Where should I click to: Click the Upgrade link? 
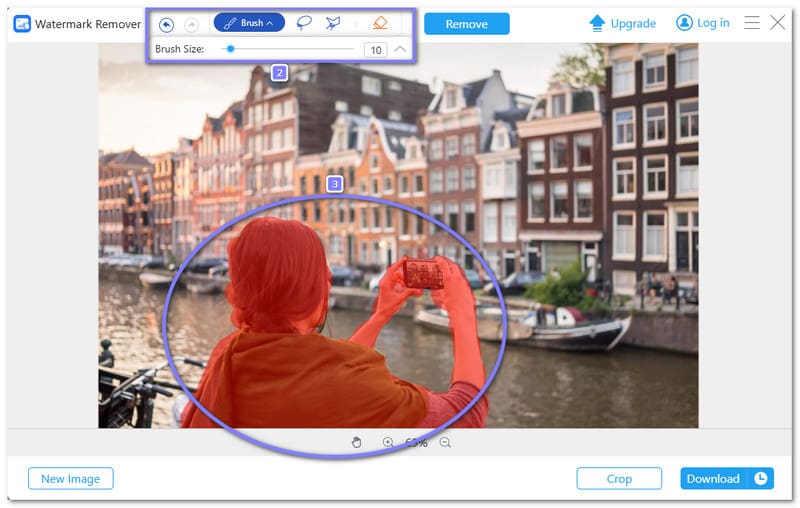[622, 23]
